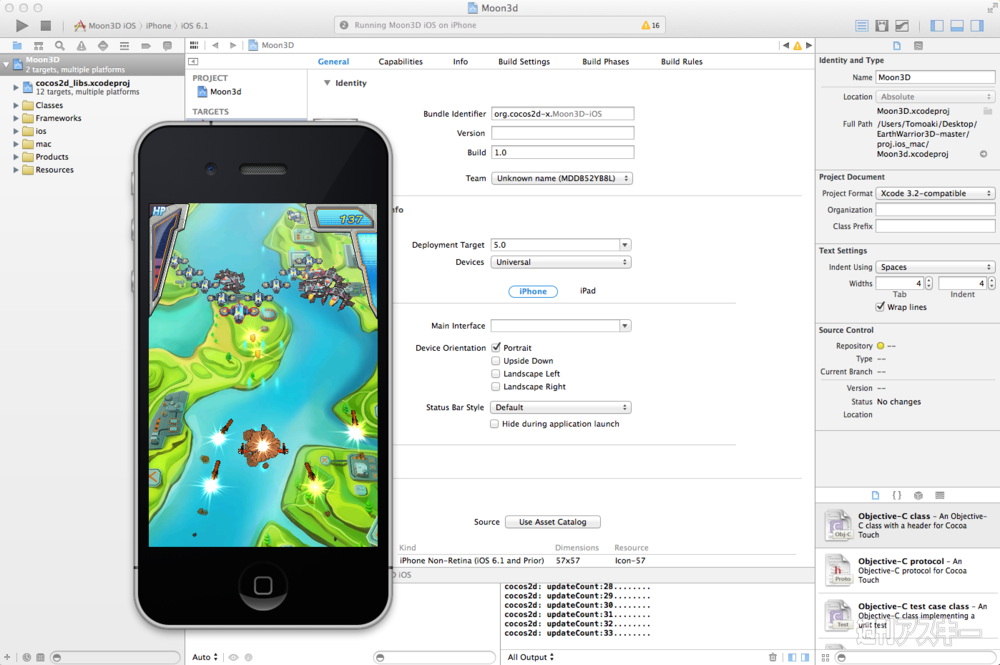This screenshot has height=665, width=1000.
Task: Stop the running app with Stop button
Action: (46, 25)
